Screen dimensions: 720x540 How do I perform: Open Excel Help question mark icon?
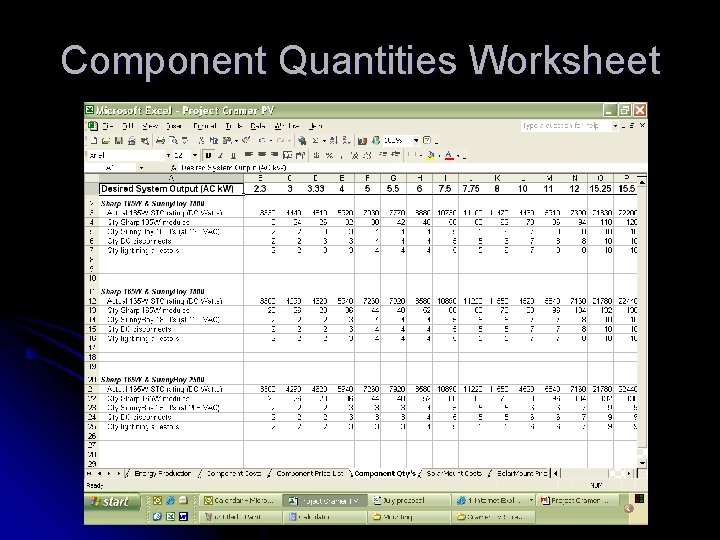click(427, 140)
